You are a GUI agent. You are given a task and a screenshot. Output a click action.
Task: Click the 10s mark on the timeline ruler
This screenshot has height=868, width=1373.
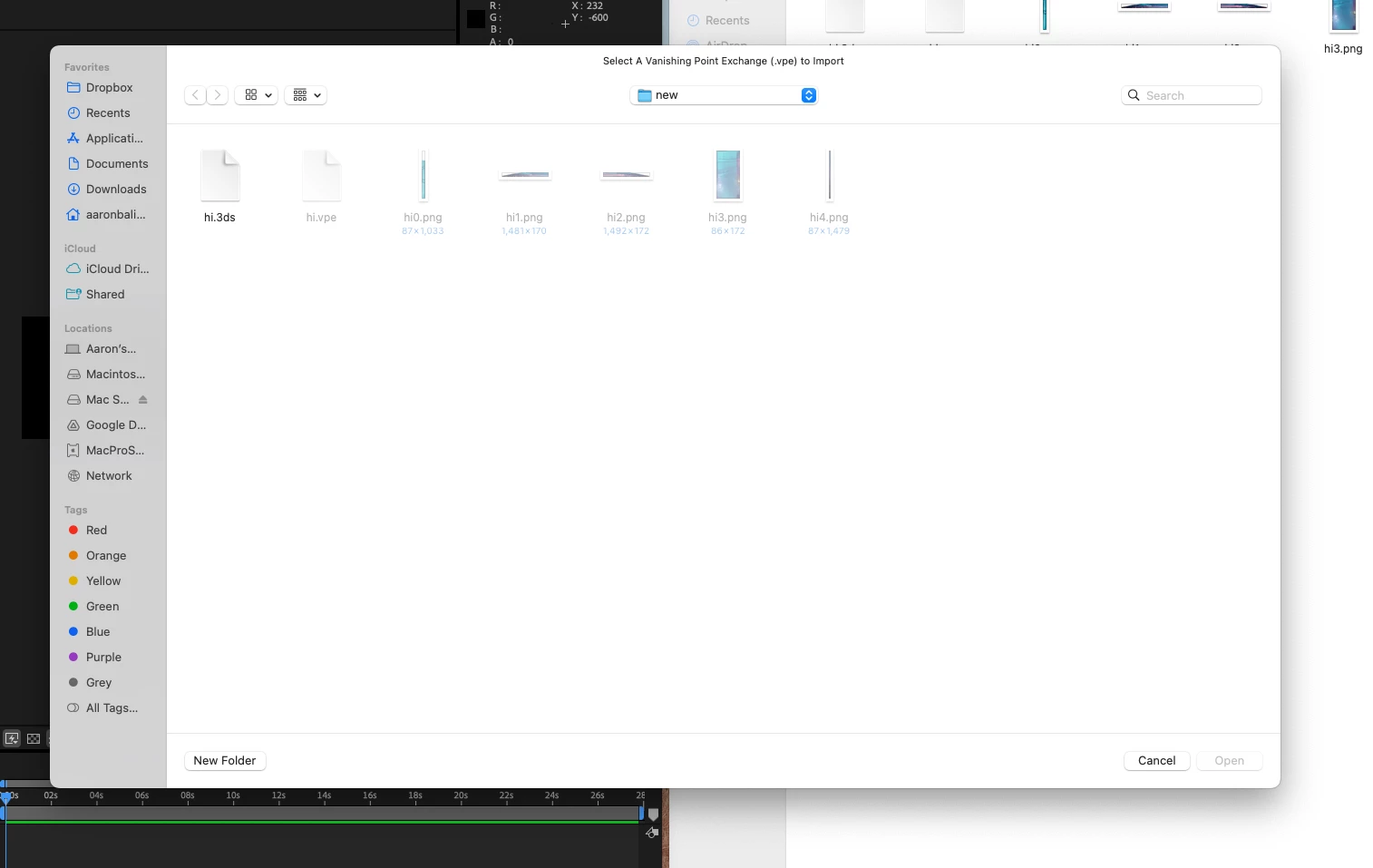pyautogui.click(x=233, y=796)
